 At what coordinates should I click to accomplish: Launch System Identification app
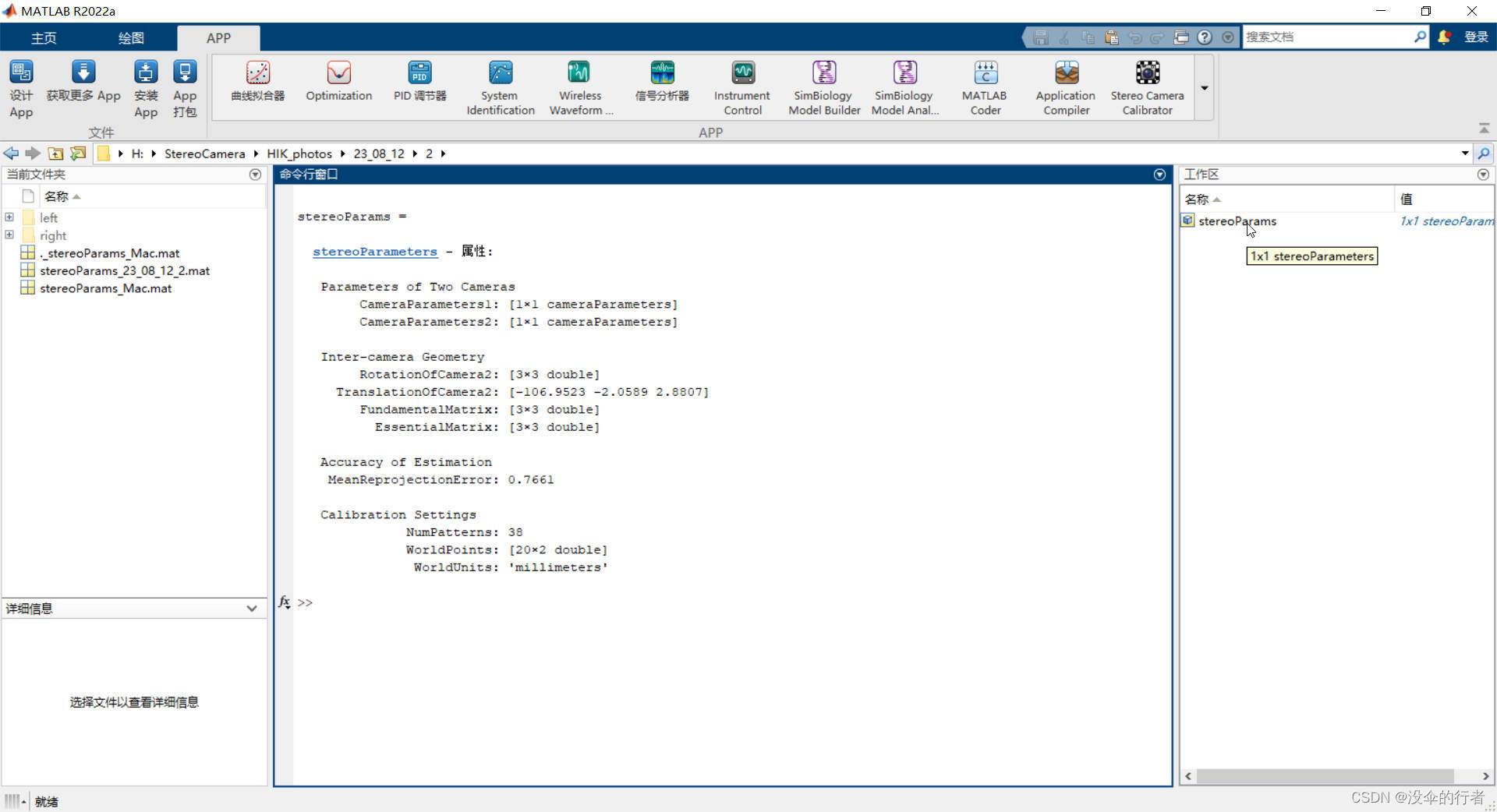(x=501, y=88)
